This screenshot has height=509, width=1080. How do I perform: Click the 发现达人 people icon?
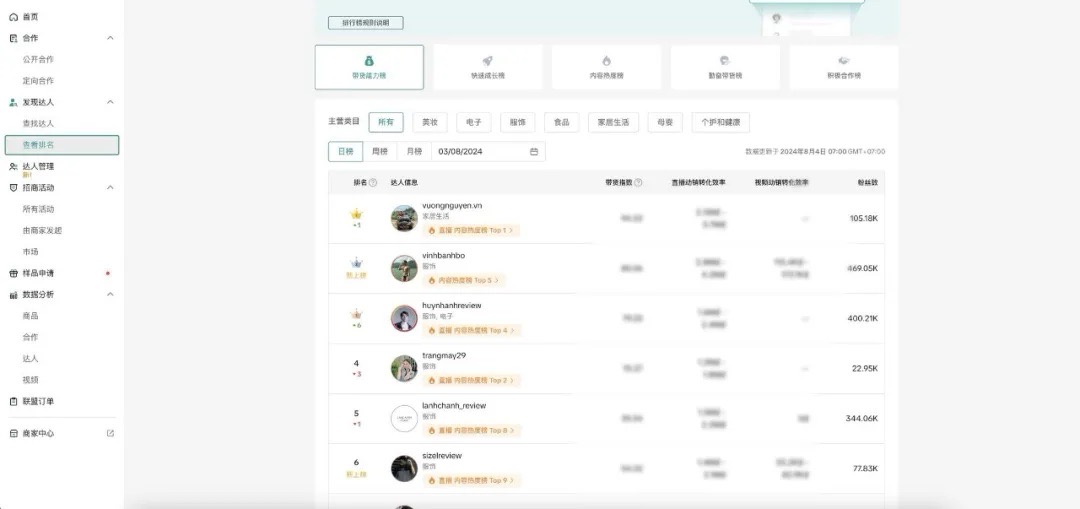click(14, 102)
